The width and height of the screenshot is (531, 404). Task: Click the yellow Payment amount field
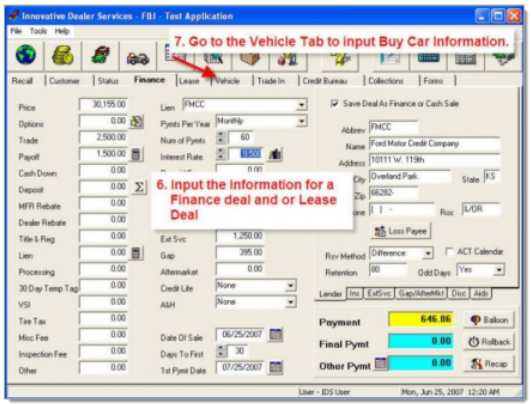pyautogui.click(x=421, y=319)
